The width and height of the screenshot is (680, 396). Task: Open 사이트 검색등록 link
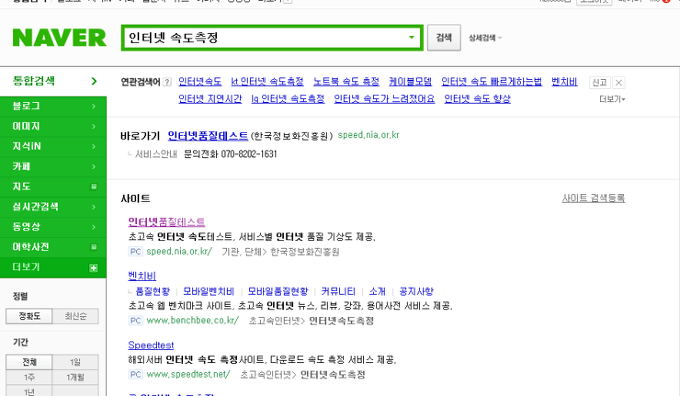coord(593,198)
